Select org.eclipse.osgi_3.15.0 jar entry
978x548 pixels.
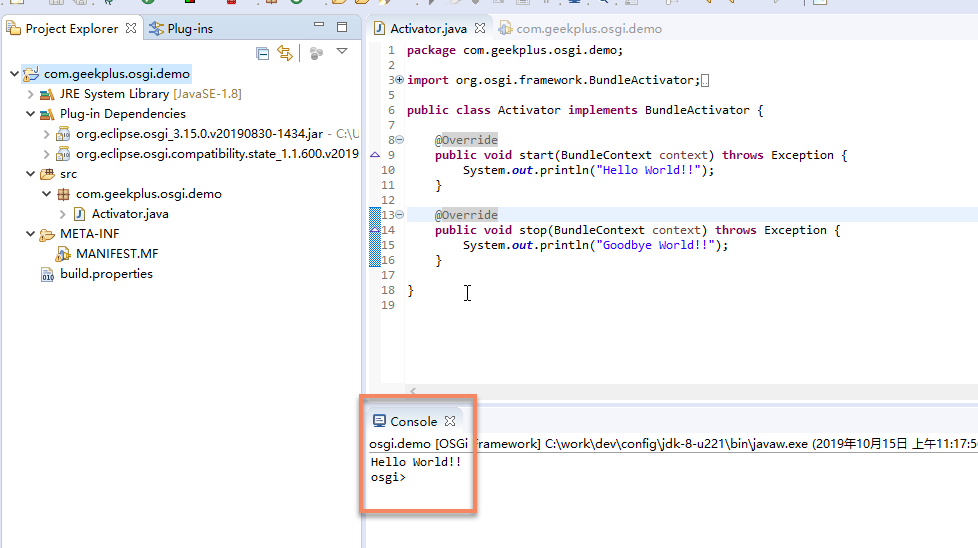coord(200,133)
